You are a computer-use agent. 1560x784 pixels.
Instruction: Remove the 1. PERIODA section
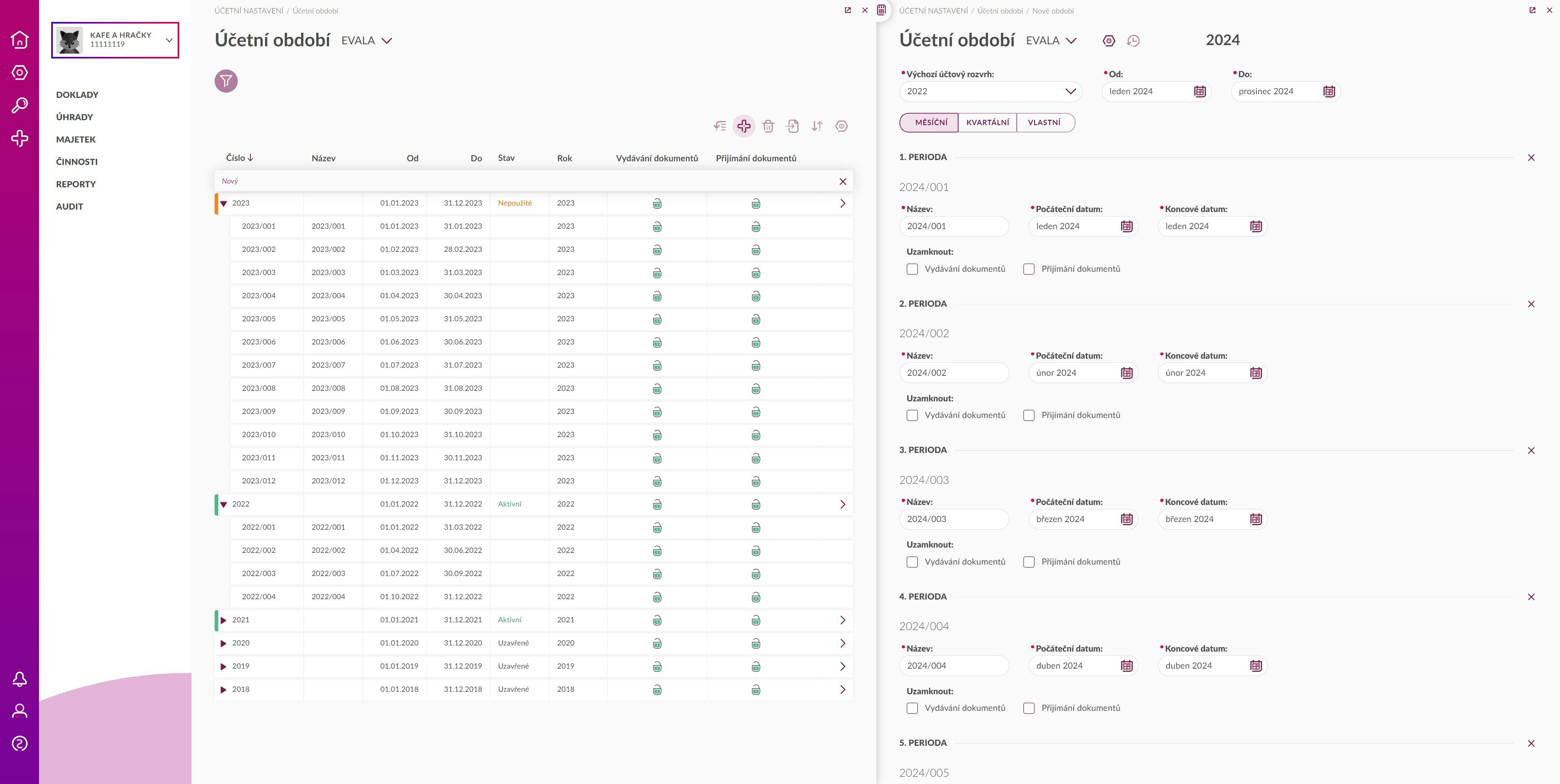1531,157
